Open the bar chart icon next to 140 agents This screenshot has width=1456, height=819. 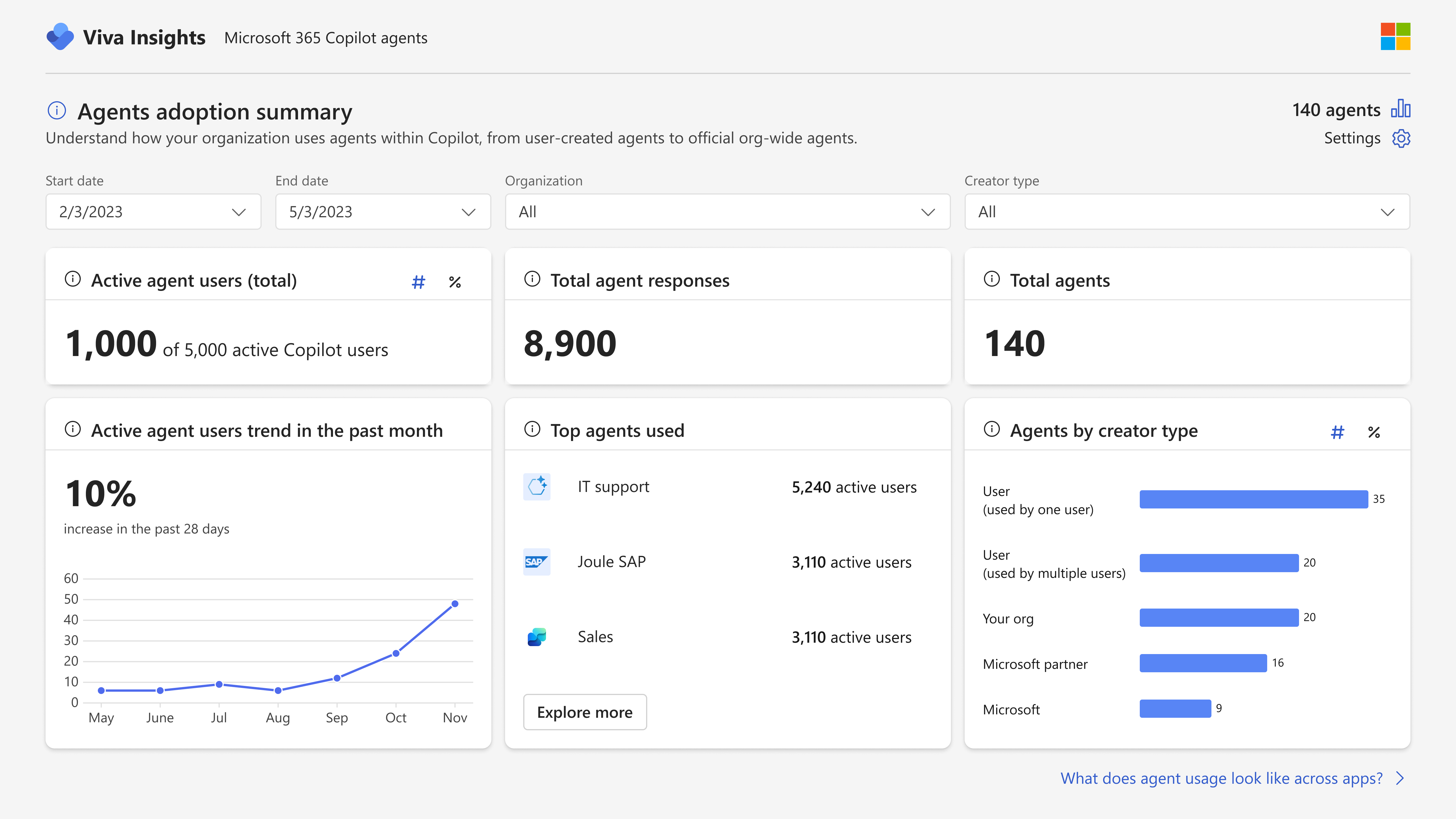(1401, 109)
